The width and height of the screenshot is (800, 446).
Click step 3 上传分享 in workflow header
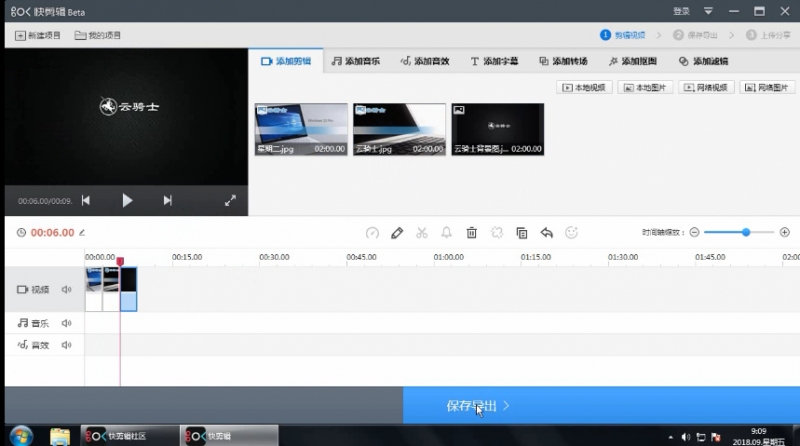pos(768,35)
